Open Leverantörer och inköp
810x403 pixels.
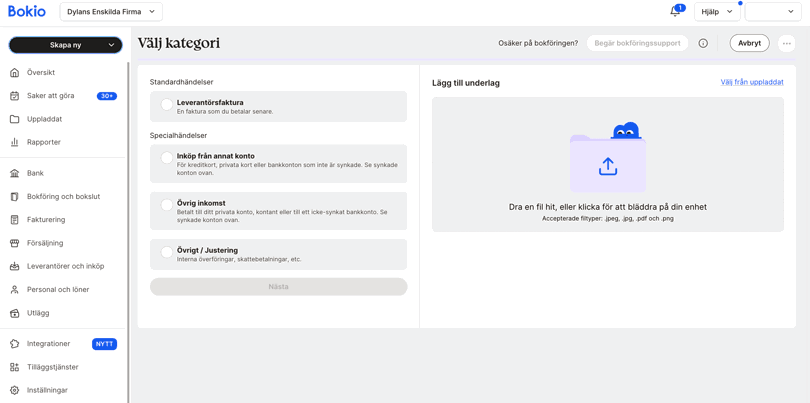(x=66, y=267)
